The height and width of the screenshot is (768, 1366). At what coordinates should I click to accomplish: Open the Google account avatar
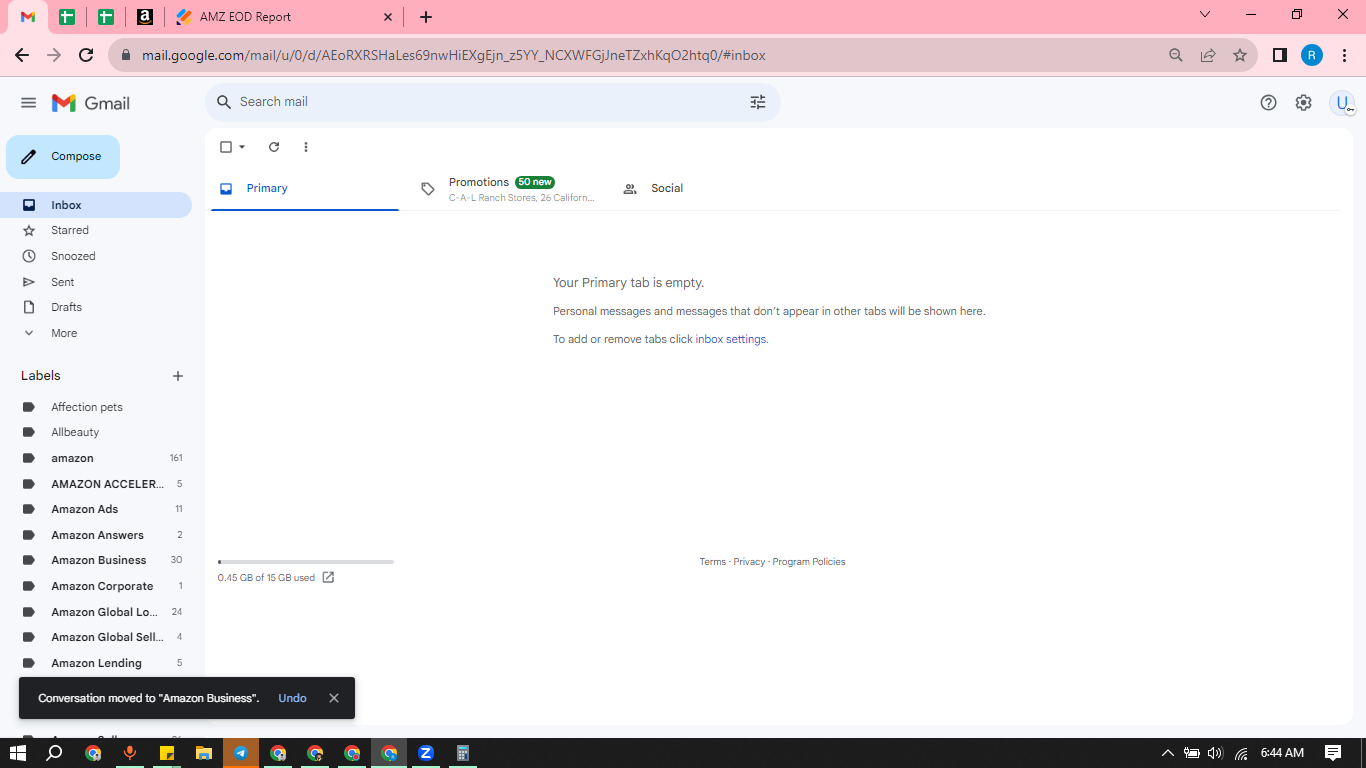pos(1342,102)
